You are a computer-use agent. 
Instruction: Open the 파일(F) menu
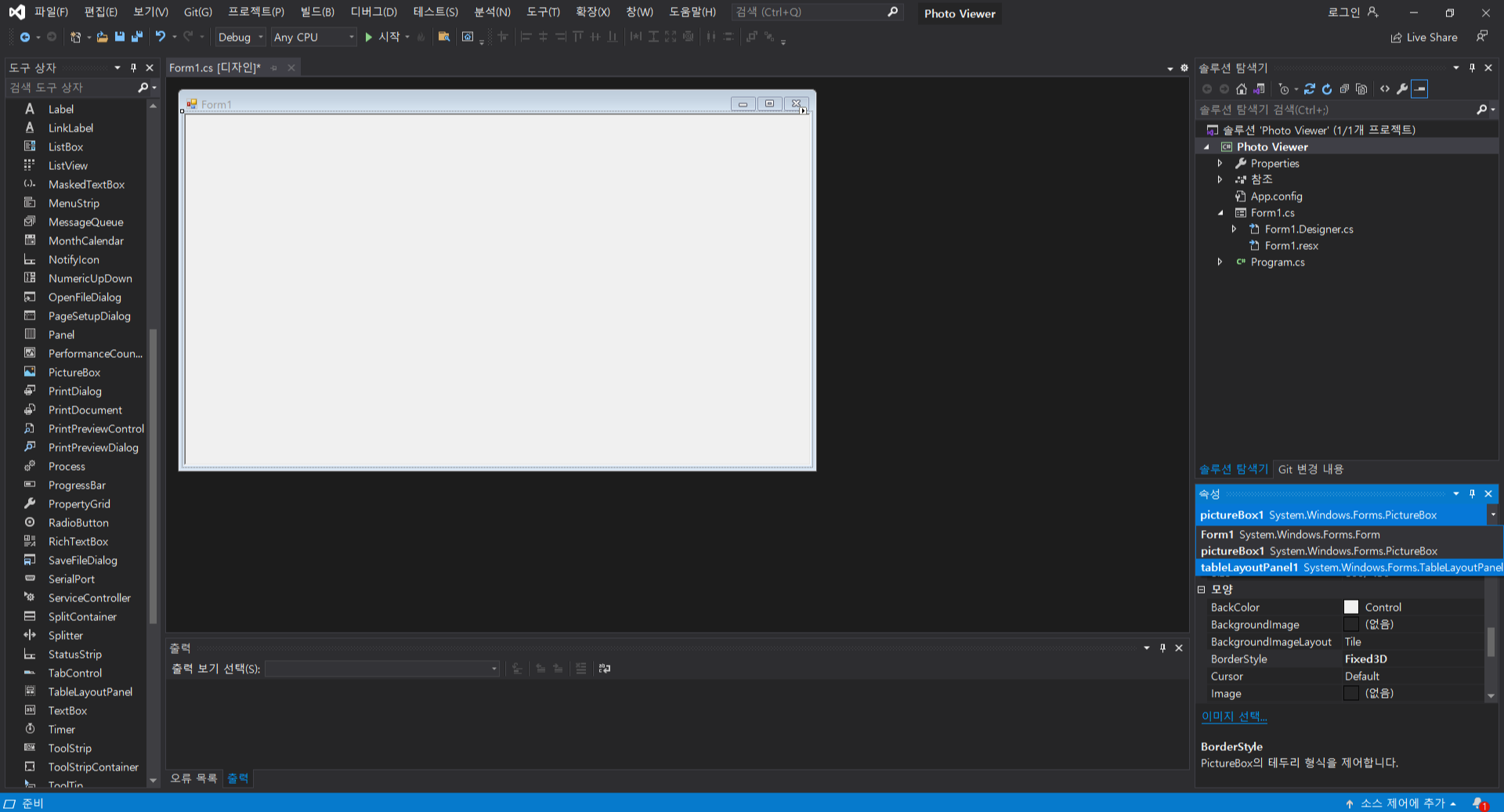pyautogui.click(x=51, y=12)
